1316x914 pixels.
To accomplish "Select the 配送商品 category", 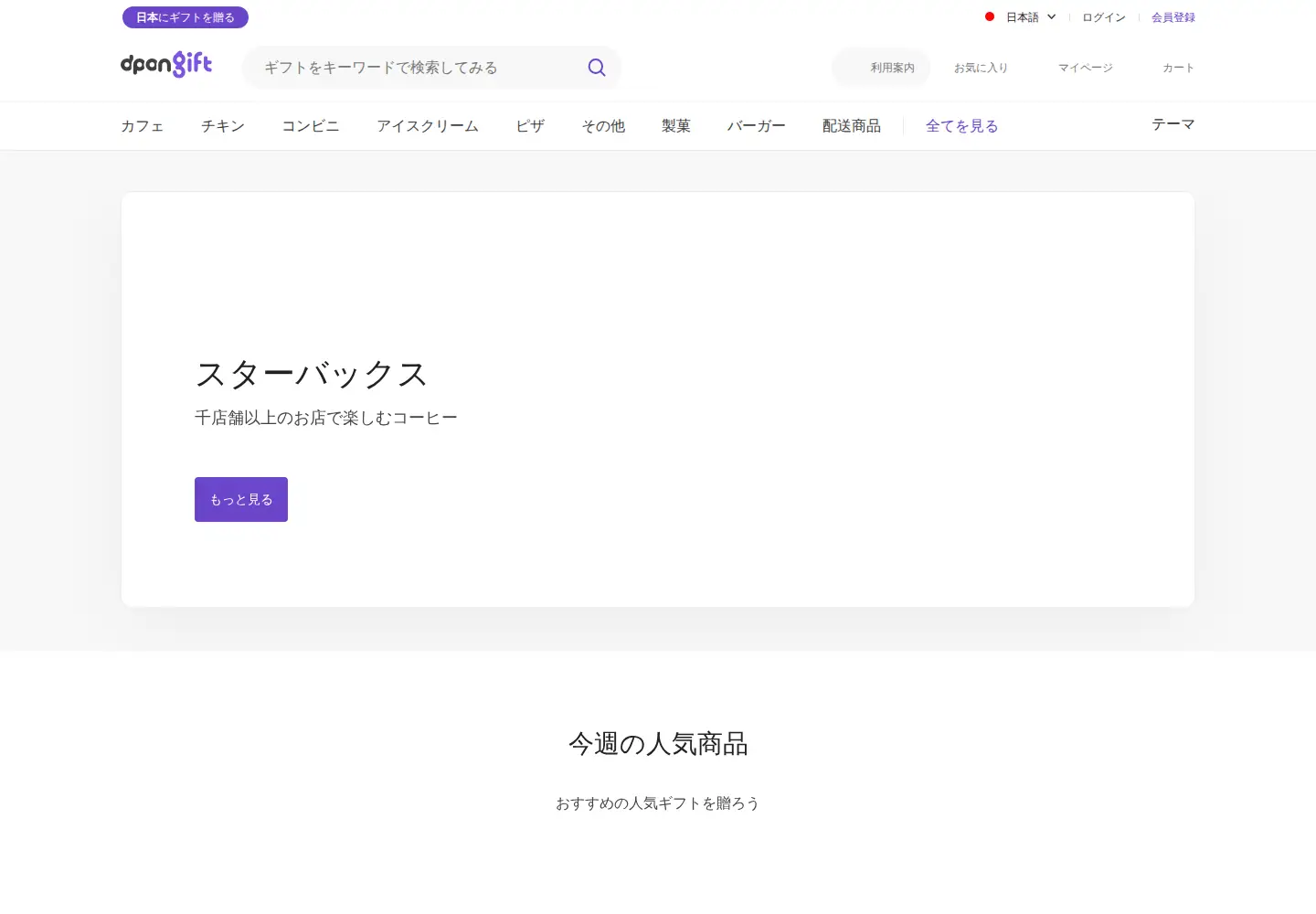I will [852, 126].
